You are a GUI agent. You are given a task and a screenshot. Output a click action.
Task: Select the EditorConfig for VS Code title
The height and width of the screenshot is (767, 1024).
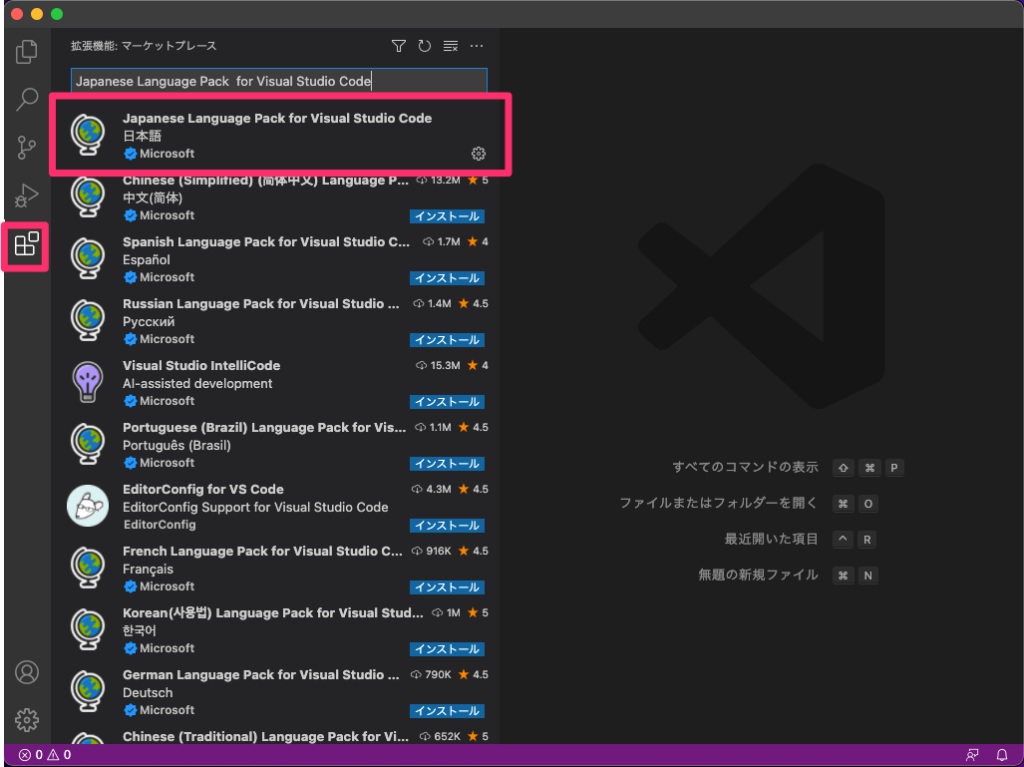[203, 489]
